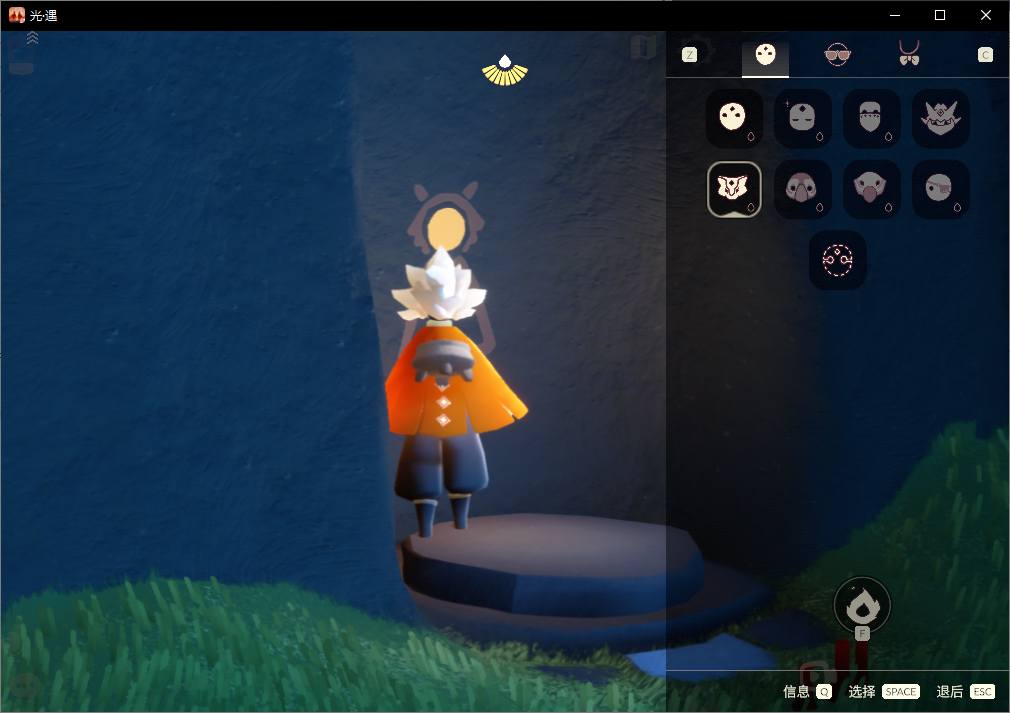Pick the stitched-band face mask
Screen dimensions: 1010x713
tap(872, 119)
